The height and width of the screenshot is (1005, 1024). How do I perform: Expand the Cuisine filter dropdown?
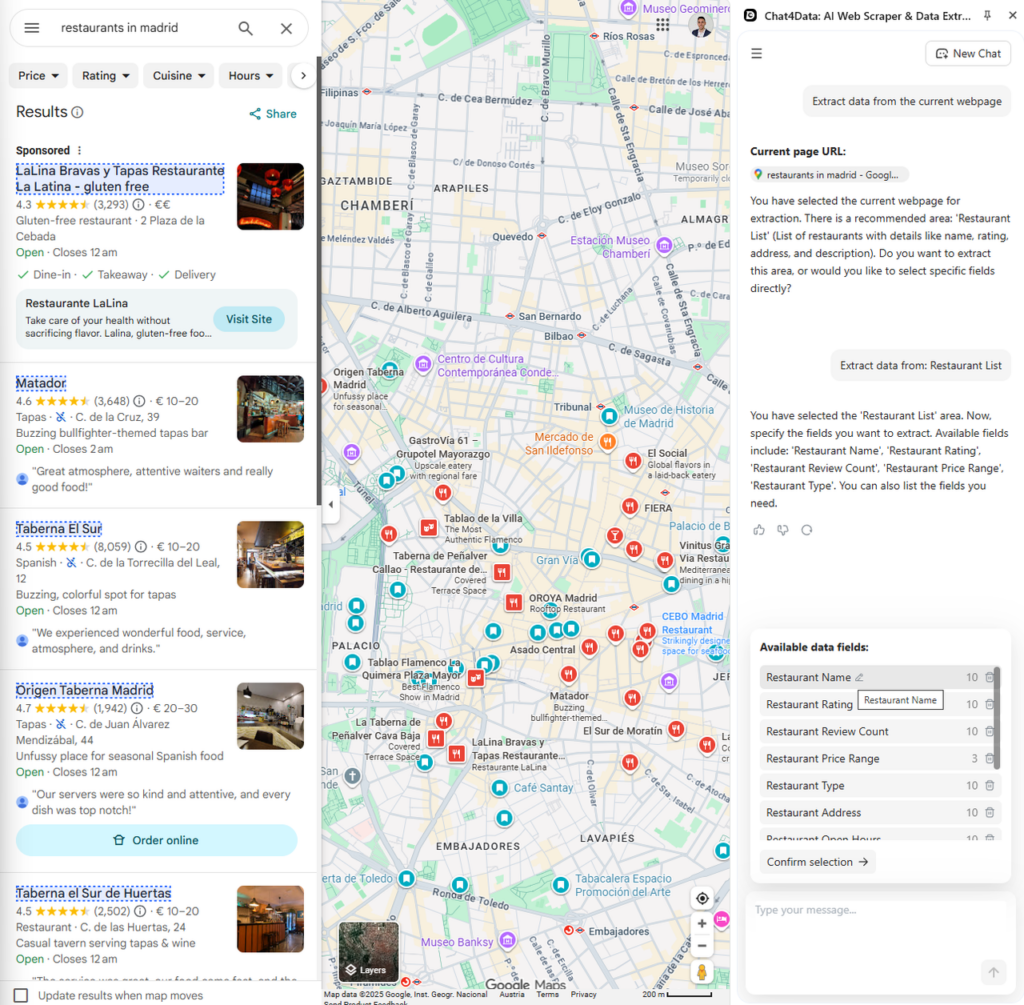[180, 76]
